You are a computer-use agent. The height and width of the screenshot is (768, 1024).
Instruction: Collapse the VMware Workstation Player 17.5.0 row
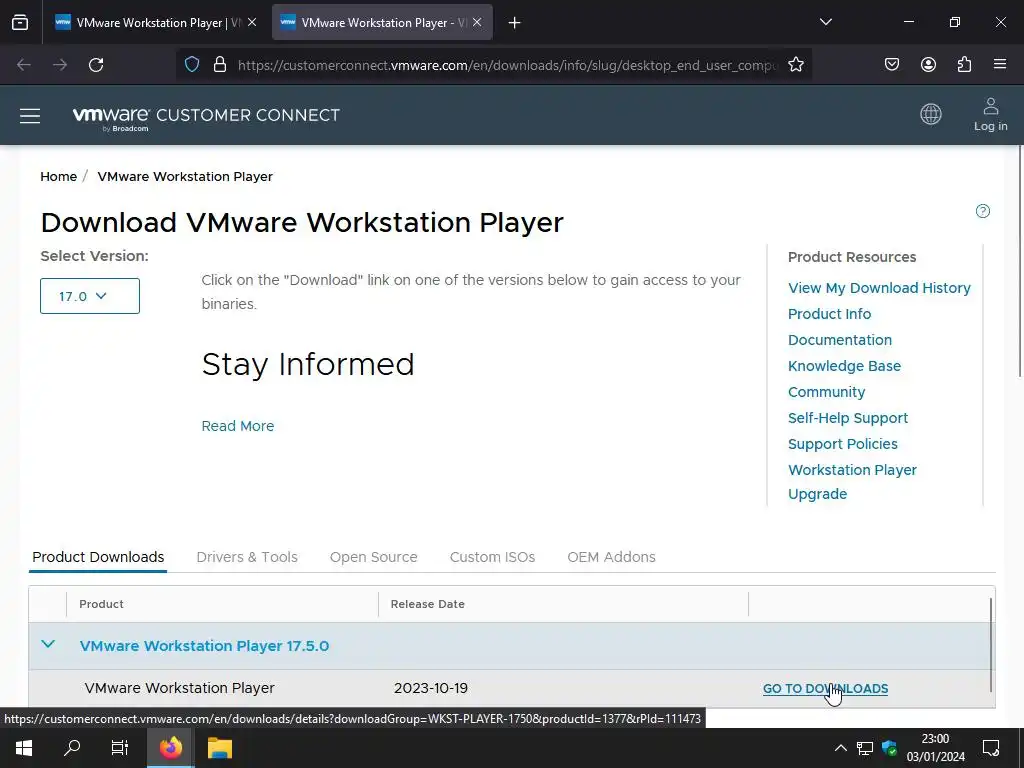pos(48,645)
